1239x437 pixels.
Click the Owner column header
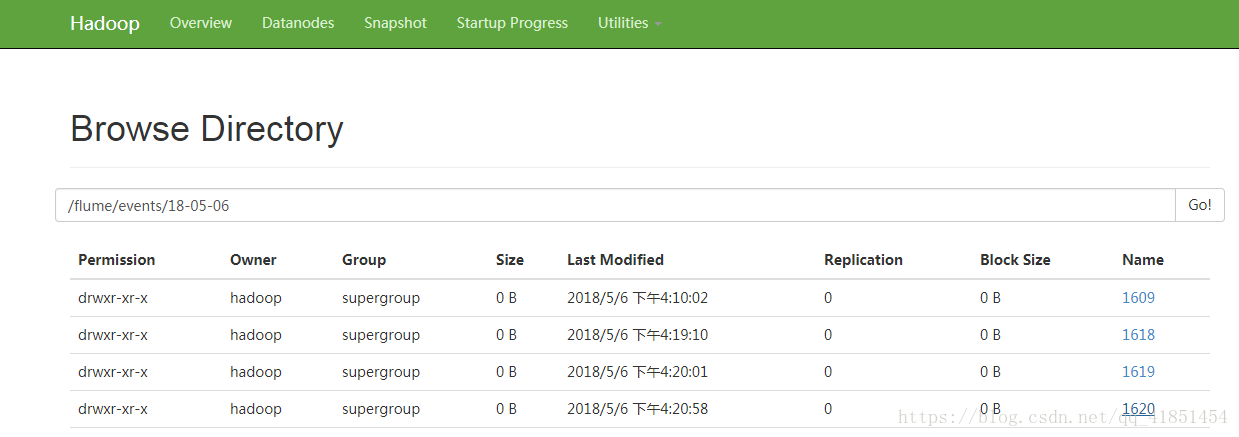(253, 260)
